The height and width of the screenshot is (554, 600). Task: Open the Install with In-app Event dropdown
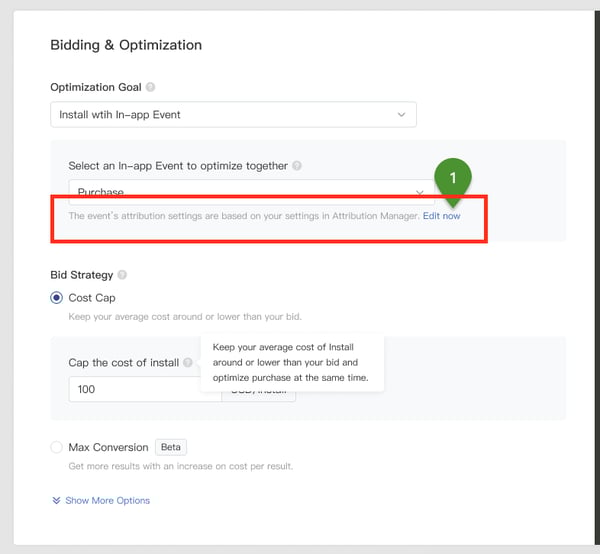[233, 115]
